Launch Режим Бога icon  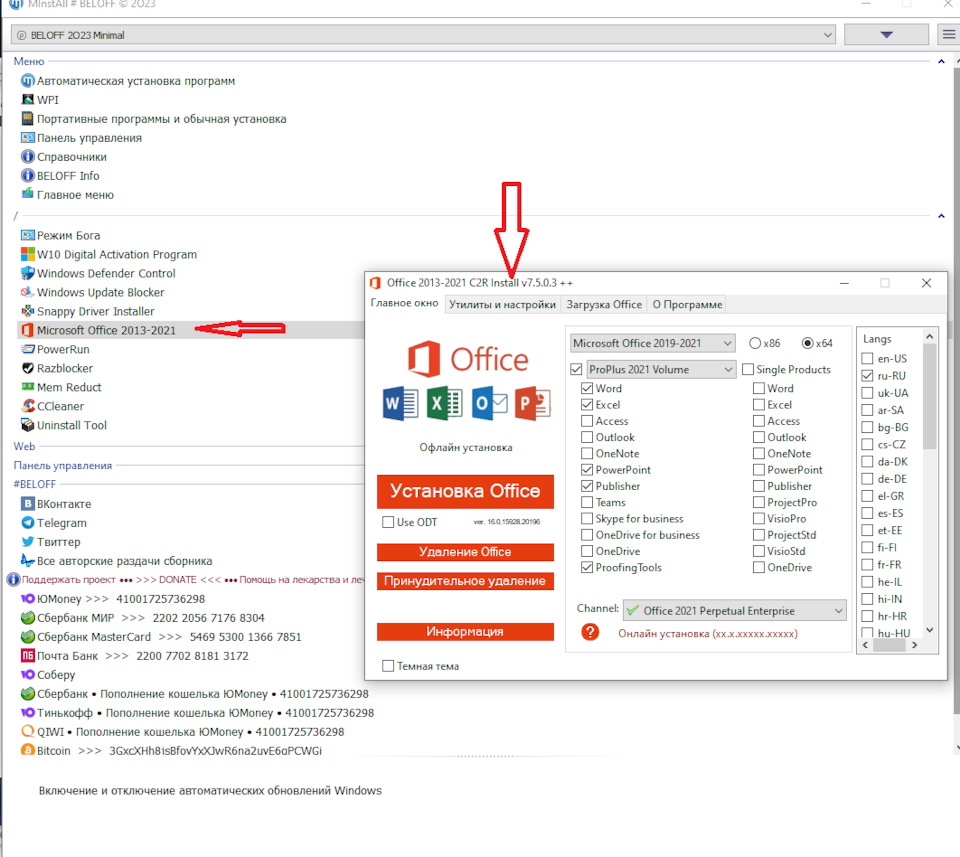click(x=28, y=235)
